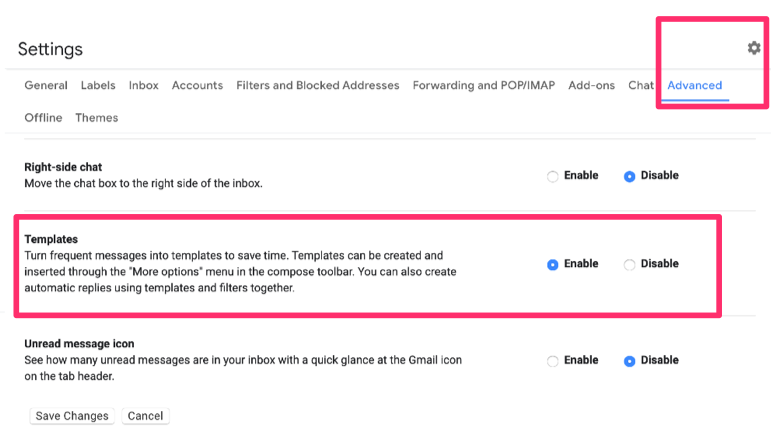Viewport: 771px width, 439px height.
Task: Select Disable for Right-side chat
Action: pyautogui.click(x=629, y=176)
